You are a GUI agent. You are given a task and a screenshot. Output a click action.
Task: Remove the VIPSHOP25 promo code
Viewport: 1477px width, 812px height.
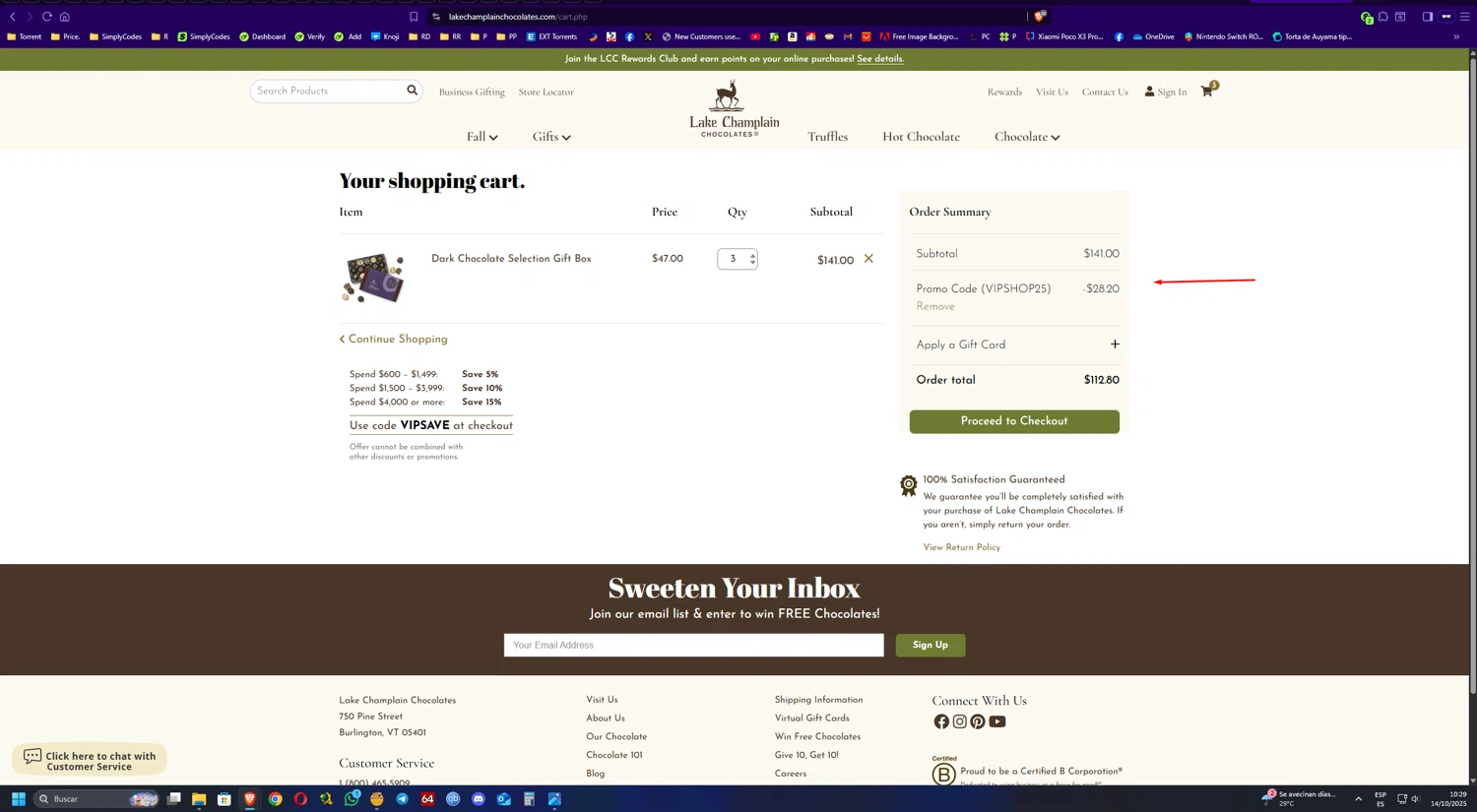[x=935, y=306]
